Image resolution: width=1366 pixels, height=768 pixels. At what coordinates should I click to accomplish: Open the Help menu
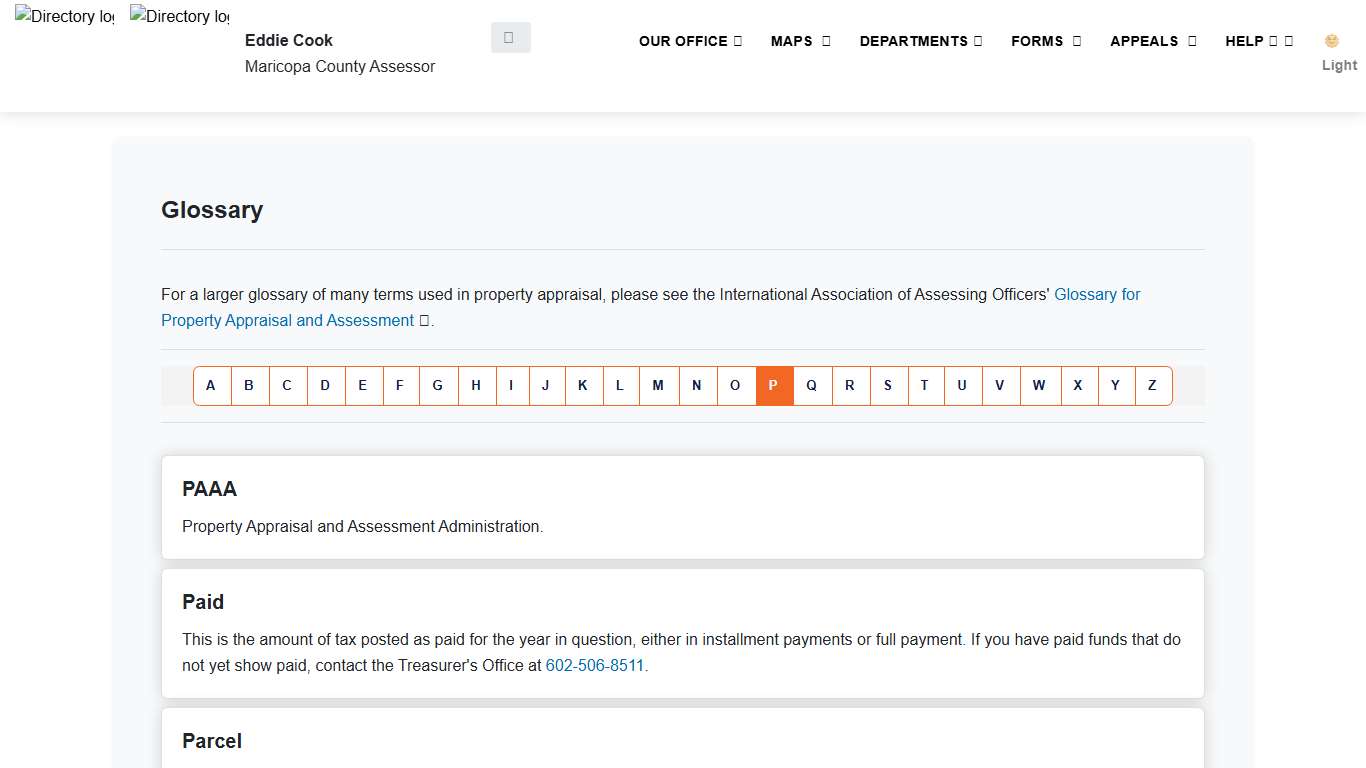click(1258, 41)
